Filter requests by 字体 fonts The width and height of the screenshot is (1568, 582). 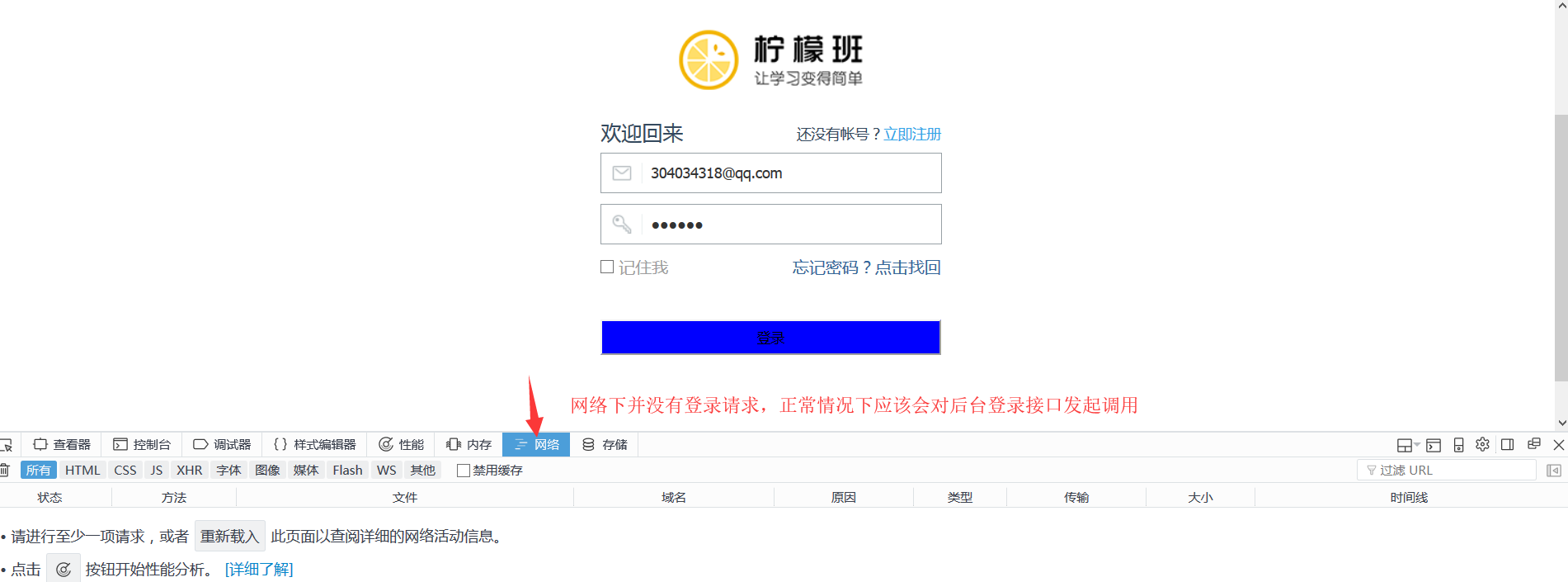pos(228,470)
